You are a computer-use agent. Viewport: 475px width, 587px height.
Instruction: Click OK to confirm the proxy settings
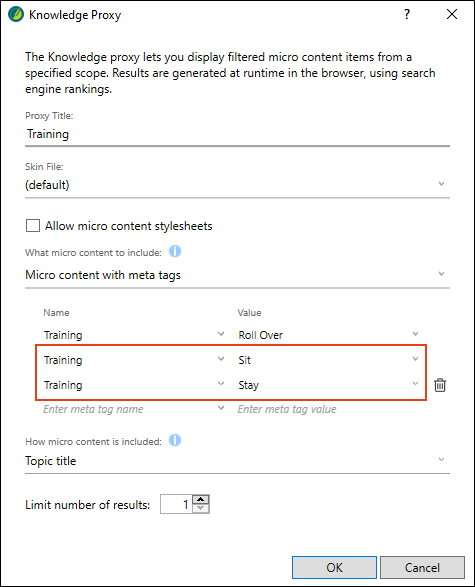(x=334, y=568)
